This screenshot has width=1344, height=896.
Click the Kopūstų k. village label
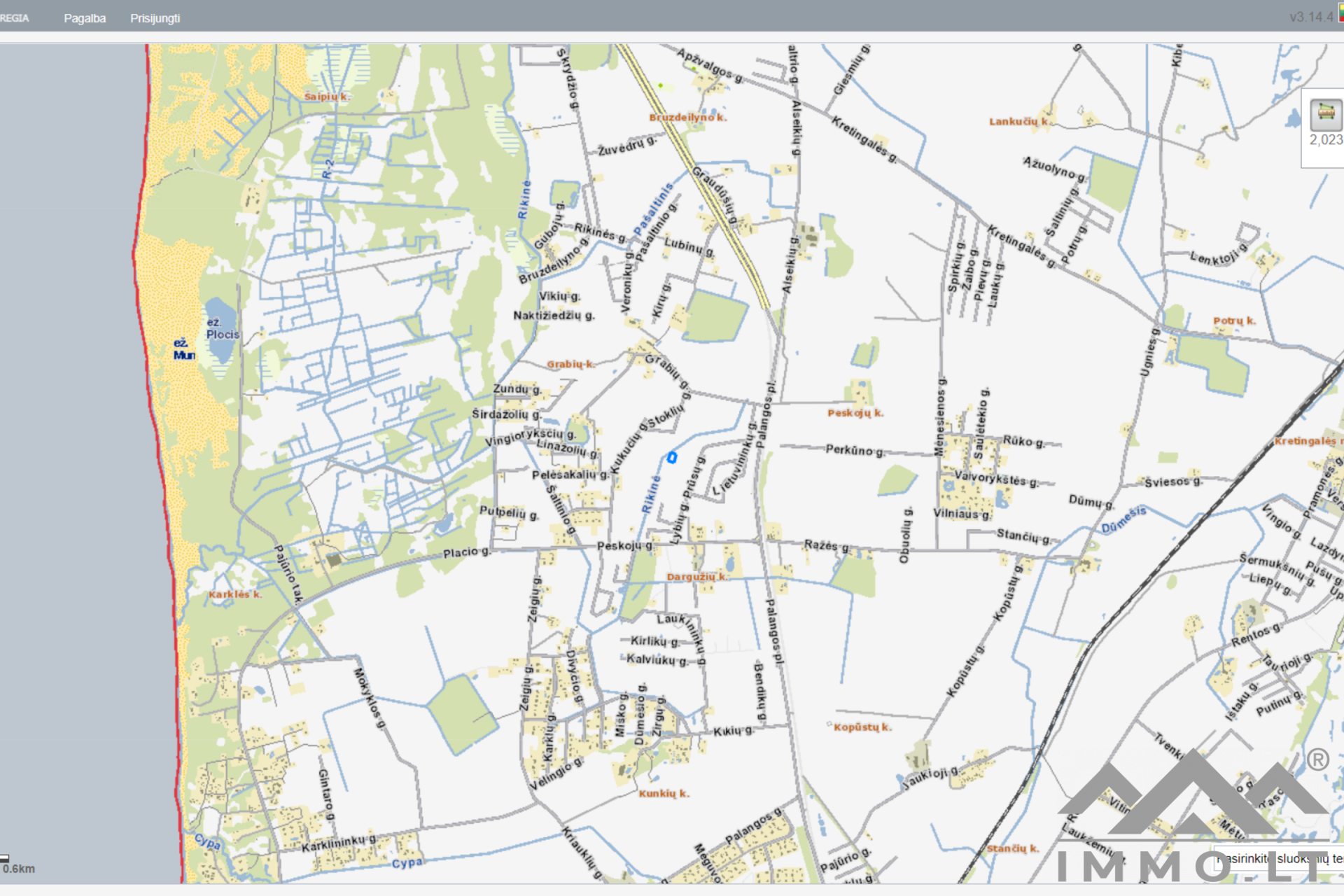pyautogui.click(x=862, y=727)
